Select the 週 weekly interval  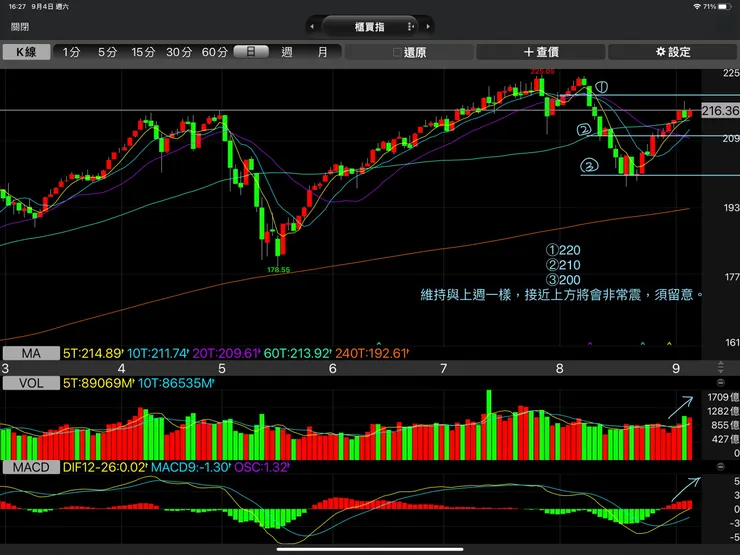click(287, 52)
